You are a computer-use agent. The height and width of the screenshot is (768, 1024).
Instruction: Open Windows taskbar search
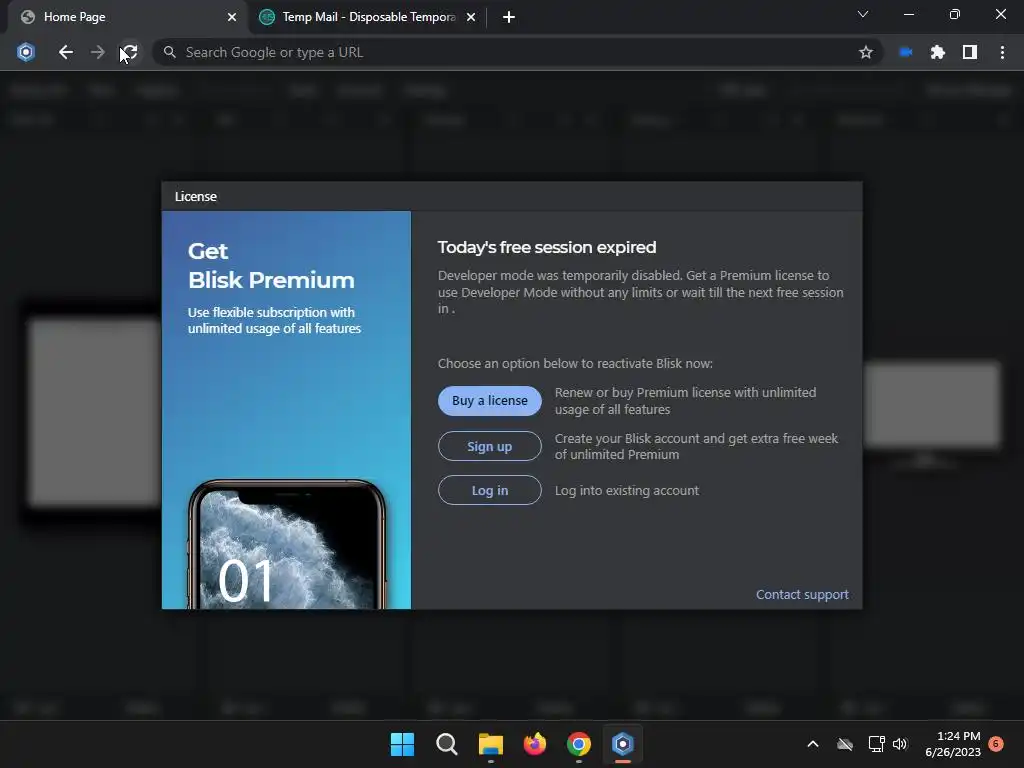tap(447, 744)
